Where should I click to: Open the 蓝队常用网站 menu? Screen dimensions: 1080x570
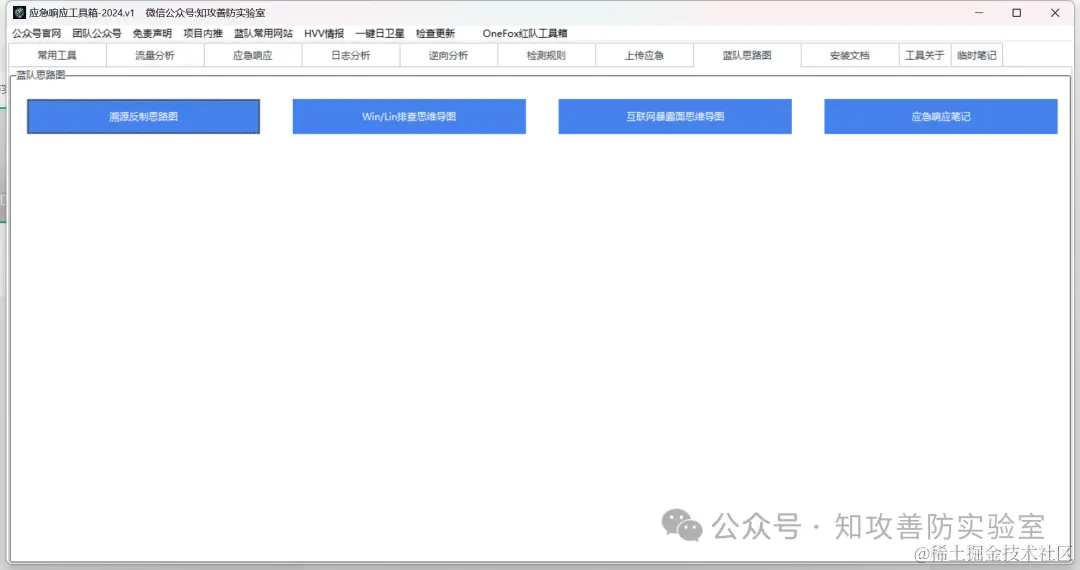263,33
